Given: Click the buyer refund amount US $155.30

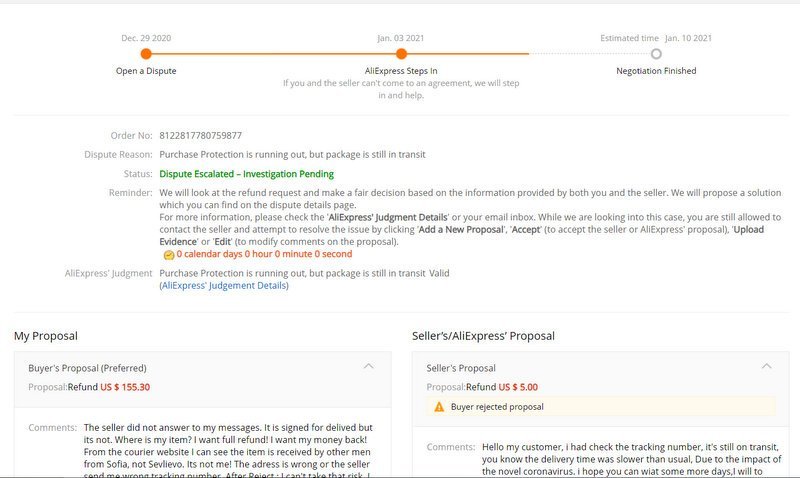Looking at the screenshot, I should click(125, 387).
